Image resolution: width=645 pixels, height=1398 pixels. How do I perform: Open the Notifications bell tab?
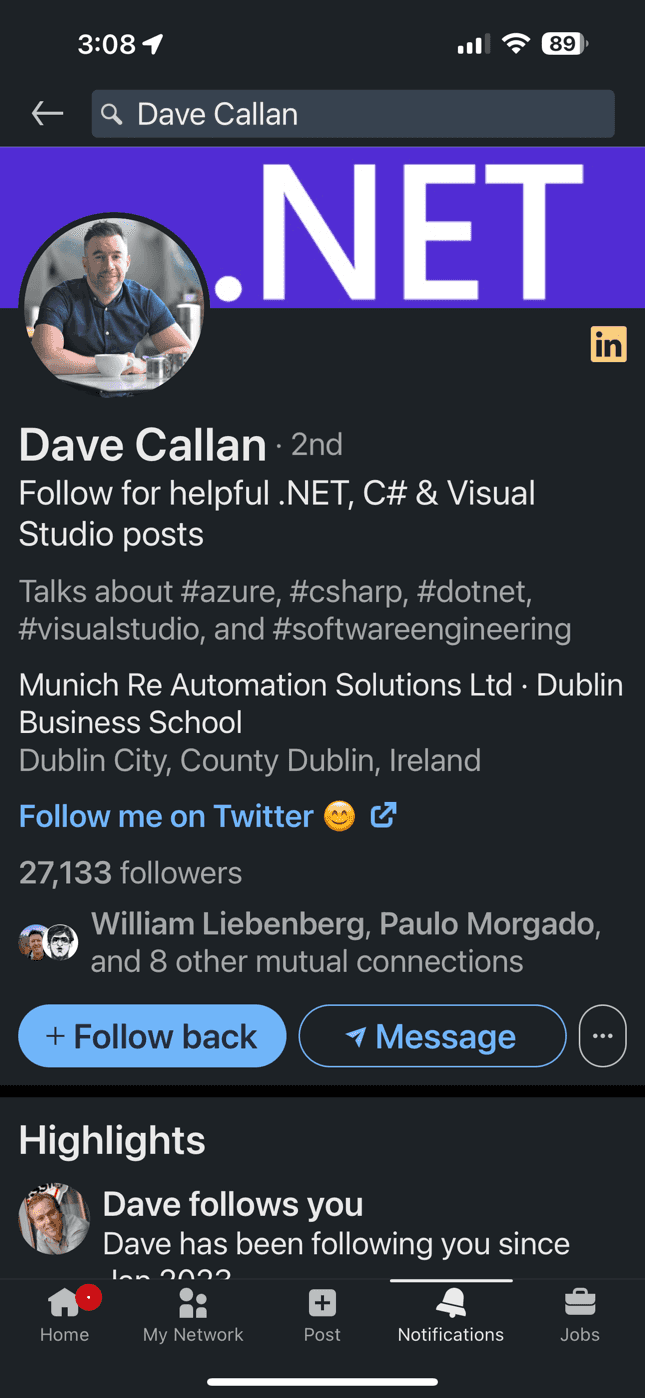(x=451, y=1314)
